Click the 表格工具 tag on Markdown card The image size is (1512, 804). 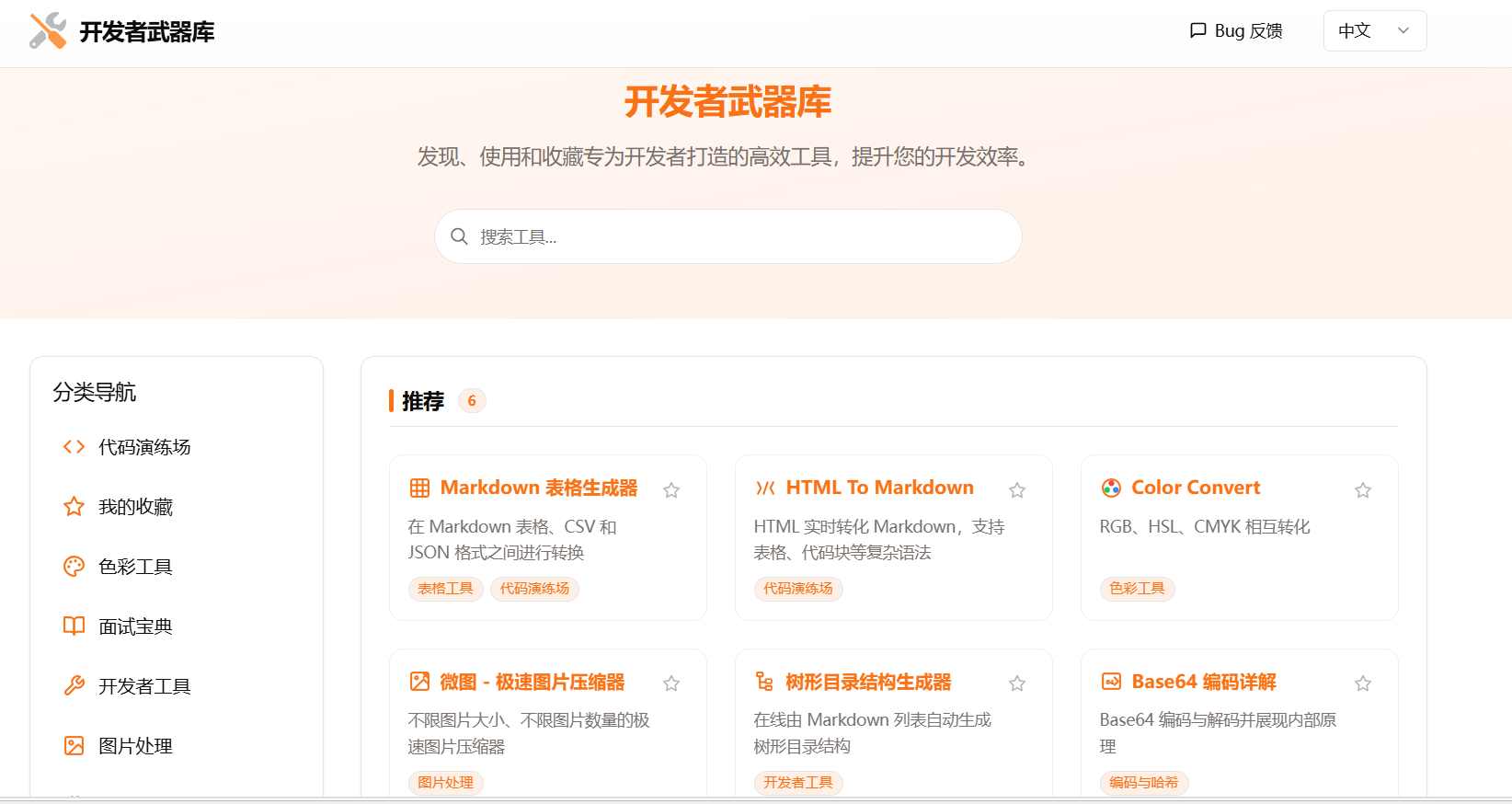coord(446,589)
